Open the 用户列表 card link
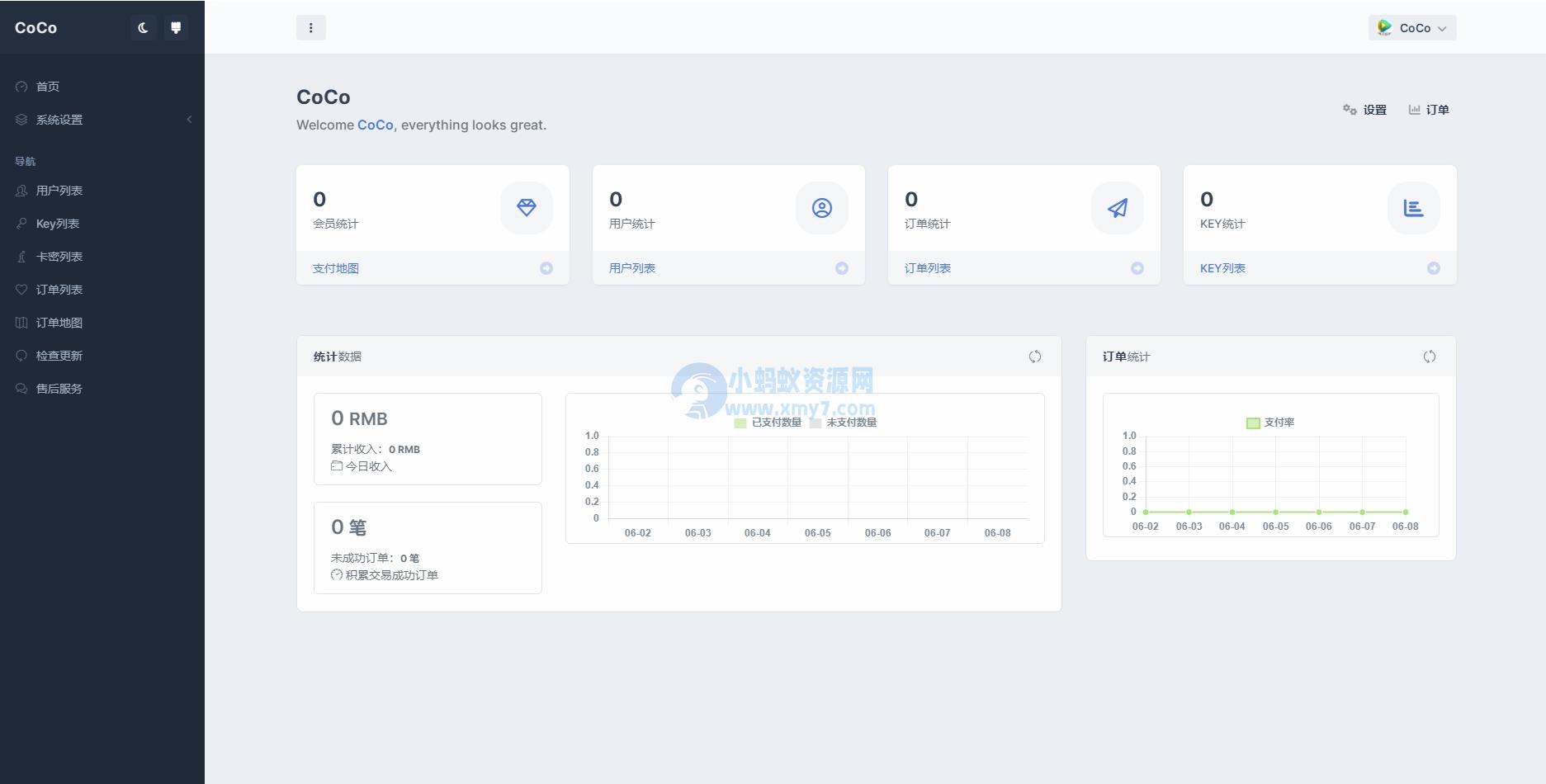This screenshot has height=784, width=1546. point(632,268)
